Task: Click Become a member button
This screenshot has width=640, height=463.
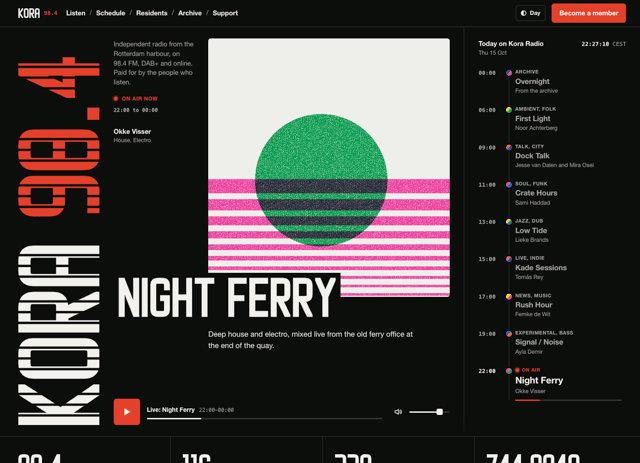Action: pyautogui.click(x=588, y=13)
